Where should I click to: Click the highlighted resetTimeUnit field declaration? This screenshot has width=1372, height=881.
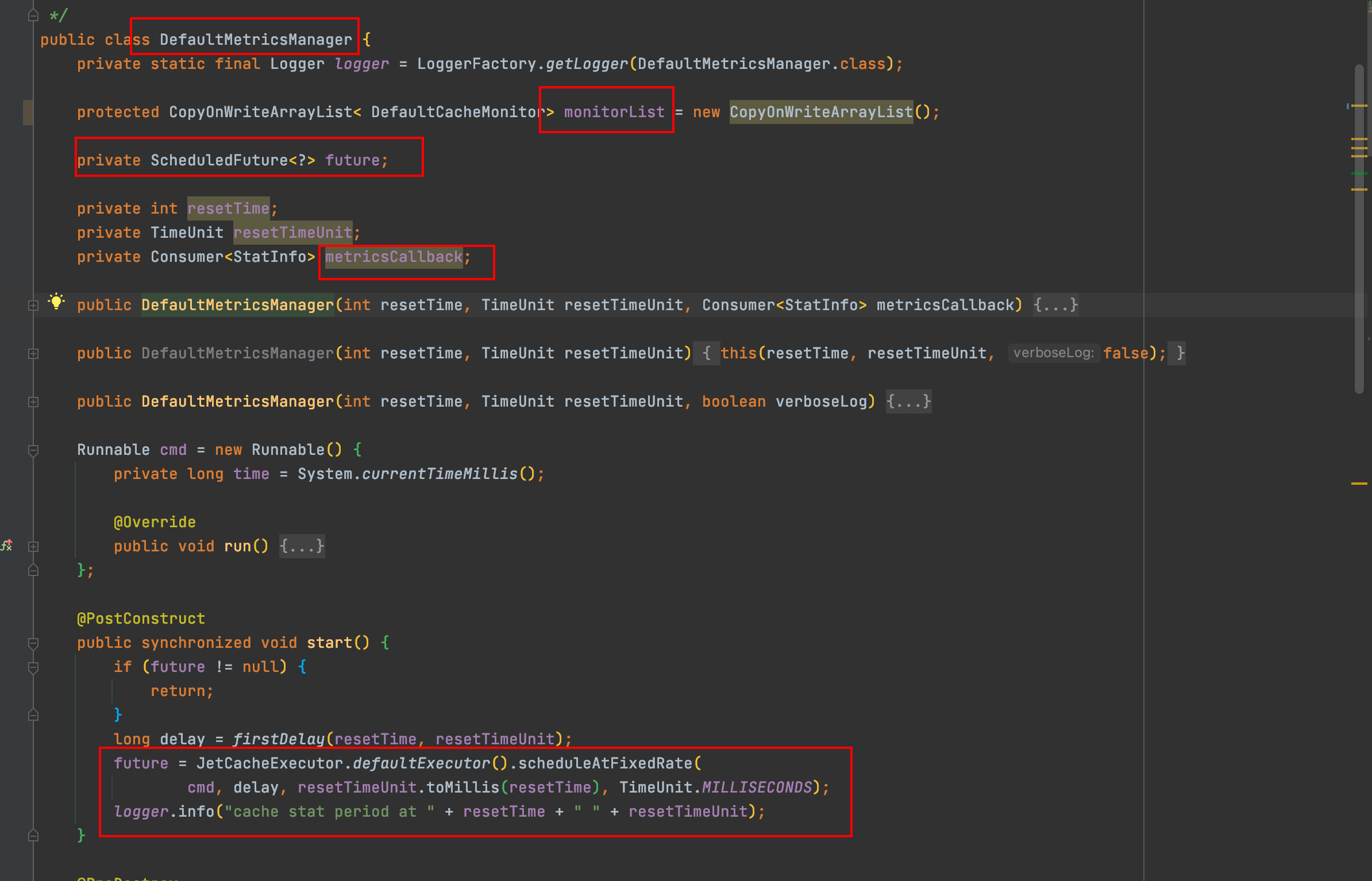tap(293, 233)
